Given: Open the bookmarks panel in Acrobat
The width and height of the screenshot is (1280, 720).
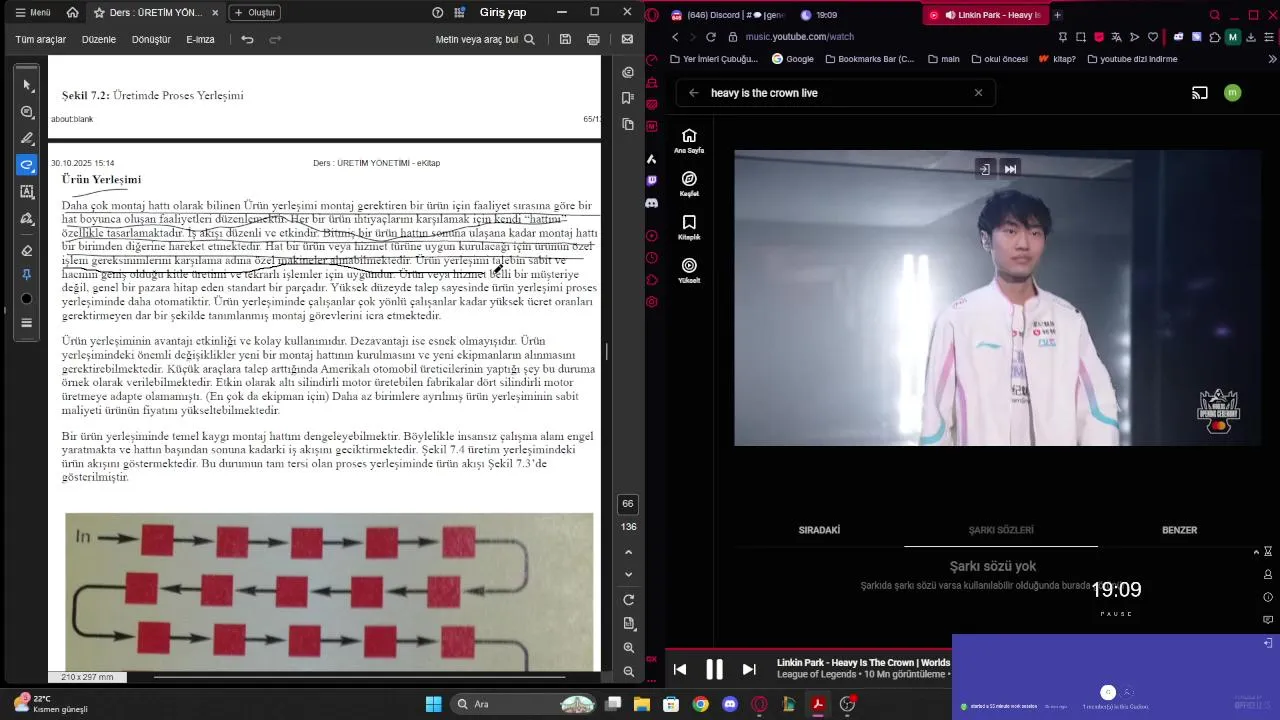Looking at the screenshot, I should click(628, 98).
